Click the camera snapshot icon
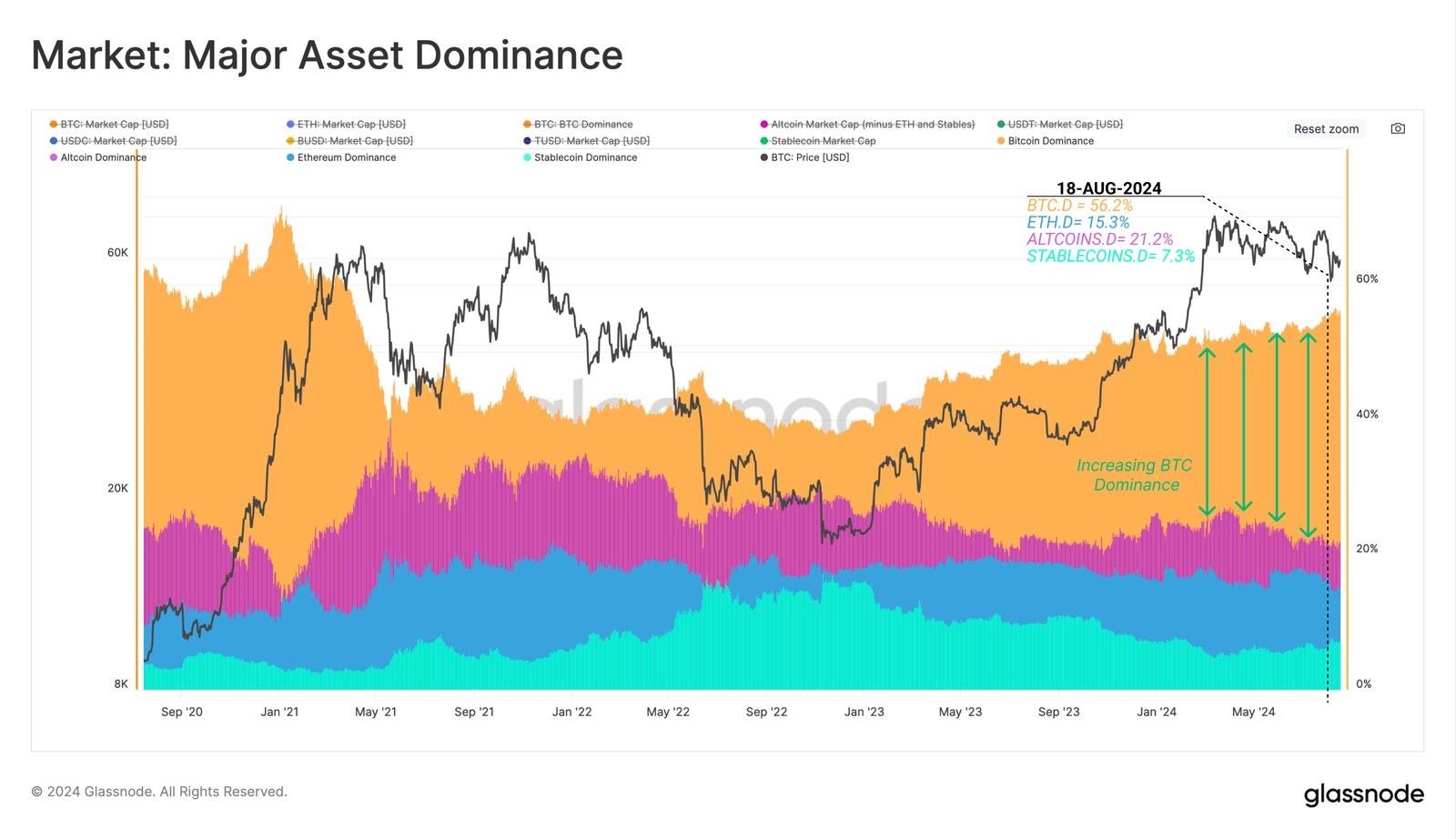1456x839 pixels. click(x=1399, y=128)
